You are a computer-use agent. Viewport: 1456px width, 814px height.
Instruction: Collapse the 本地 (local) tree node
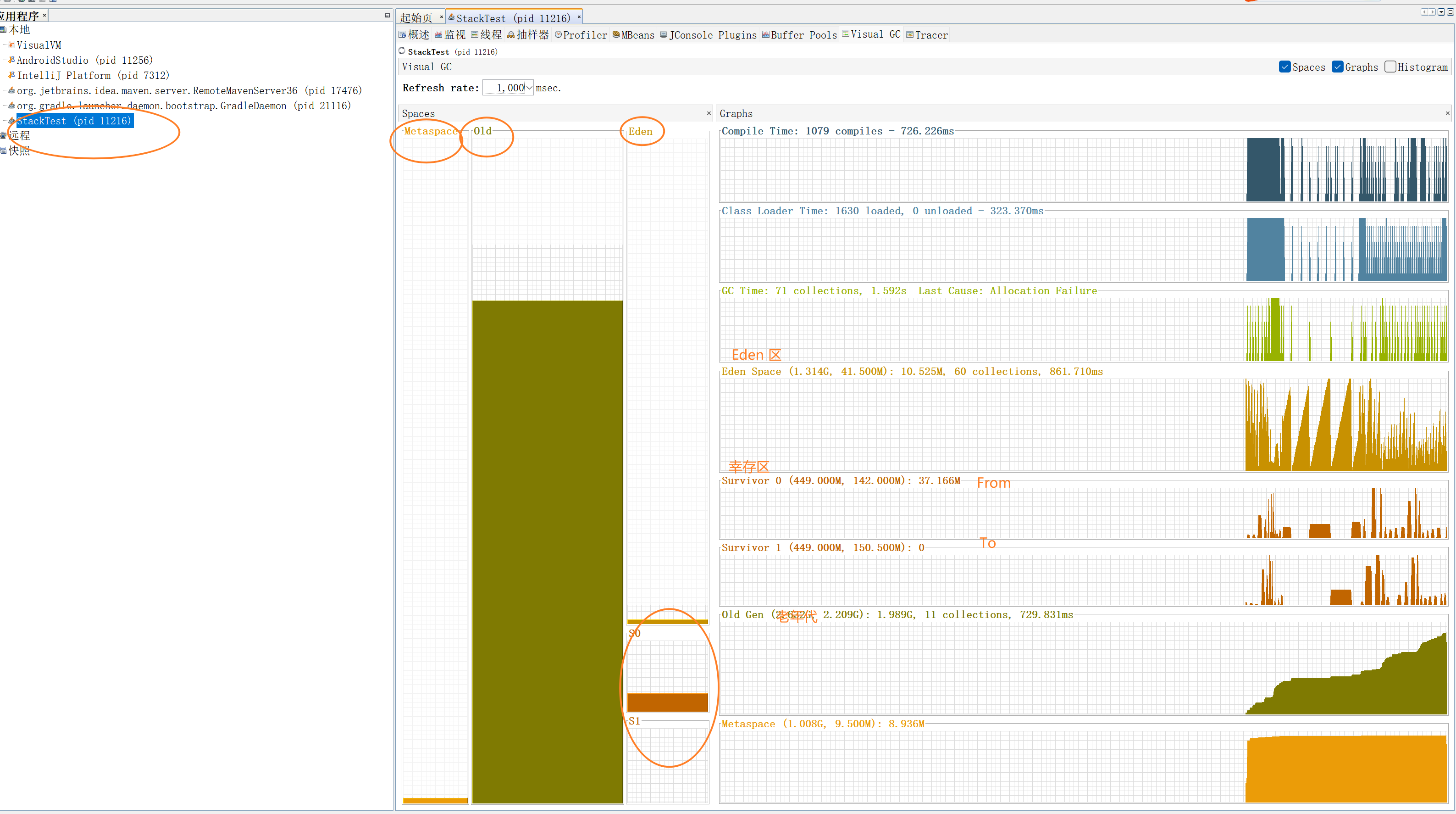click(x=3, y=29)
